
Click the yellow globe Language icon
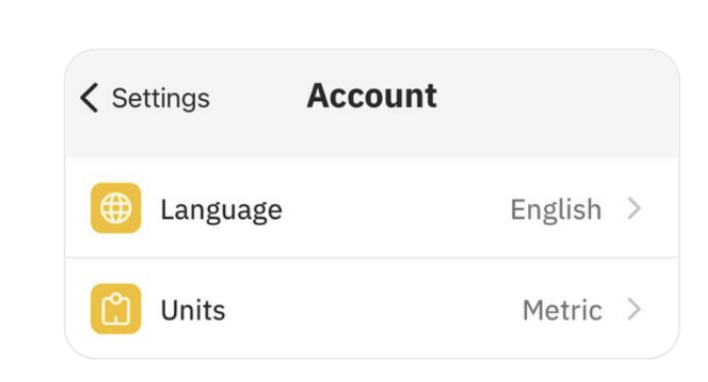(116, 208)
